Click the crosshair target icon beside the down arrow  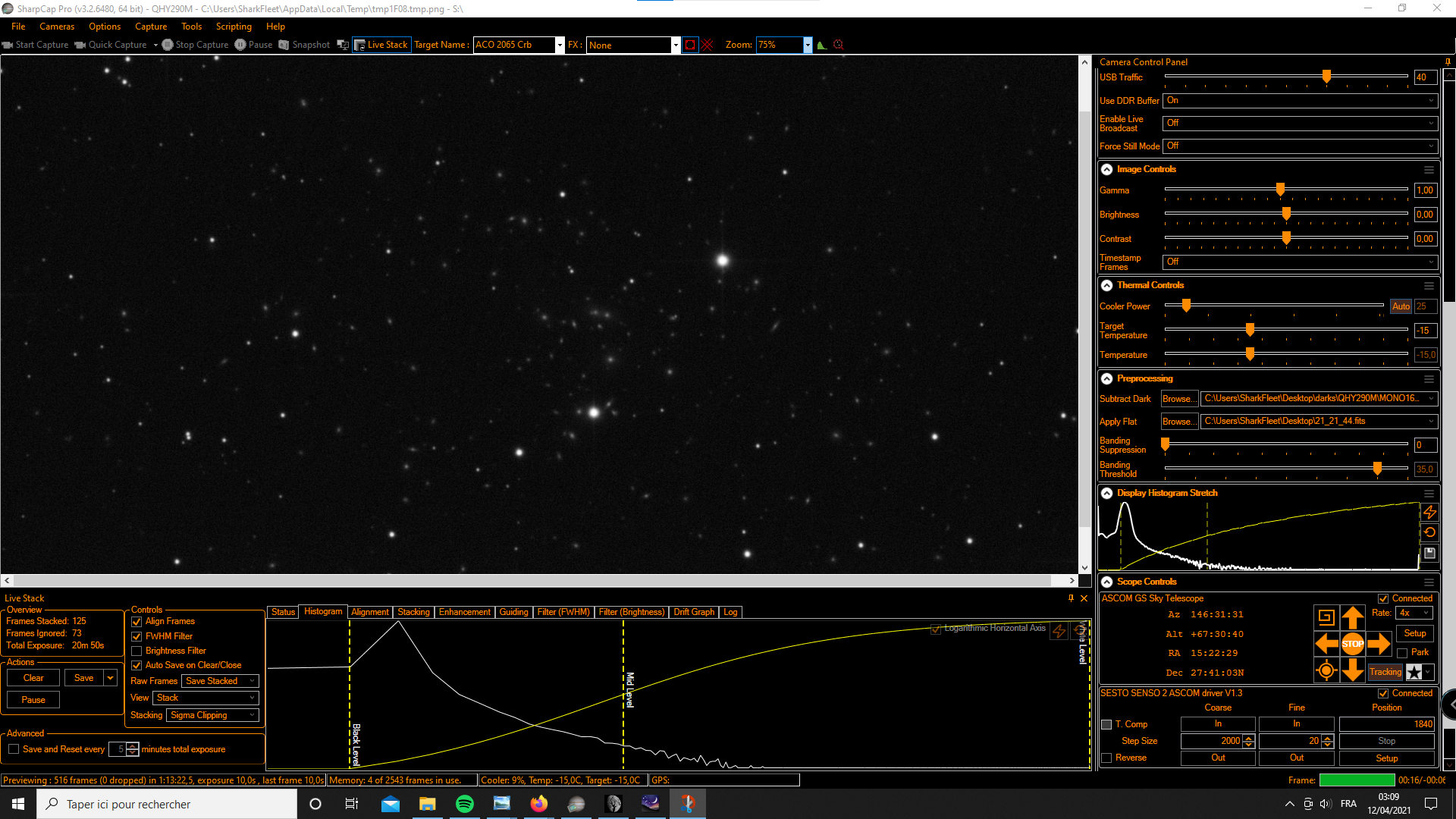pos(1326,670)
